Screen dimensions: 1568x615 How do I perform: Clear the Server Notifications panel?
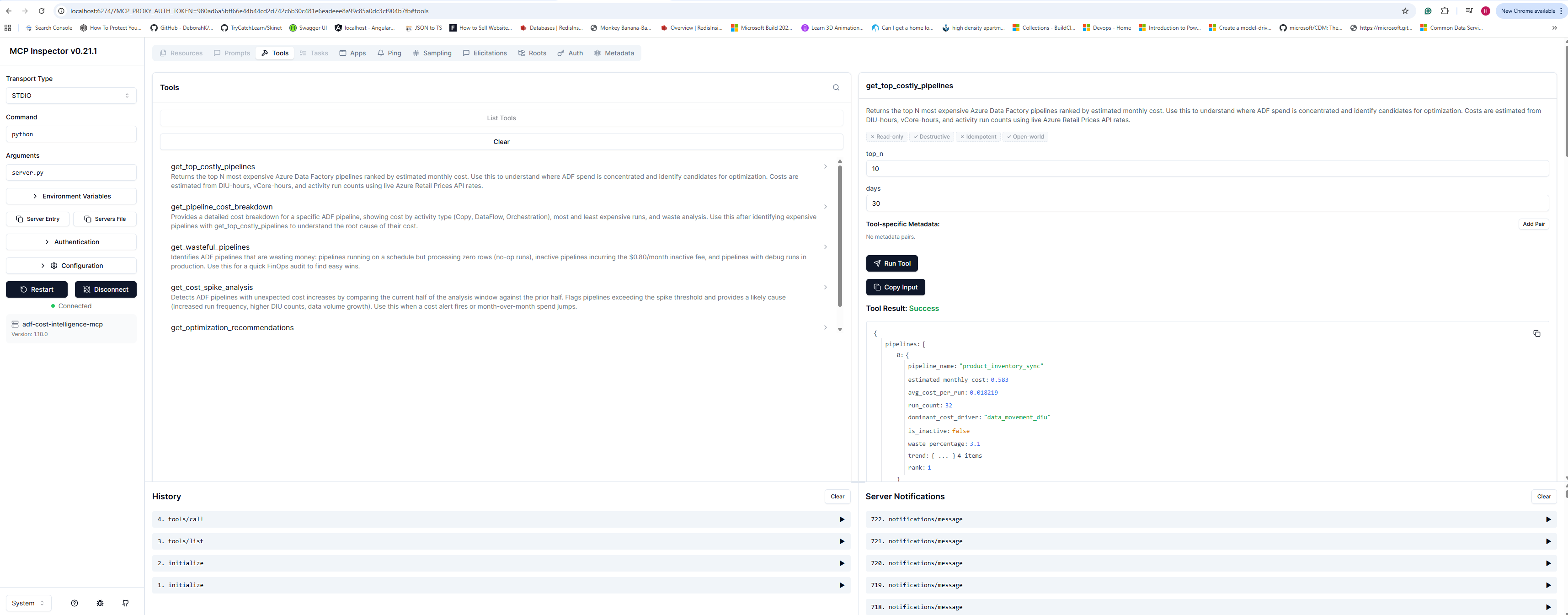click(x=1544, y=497)
